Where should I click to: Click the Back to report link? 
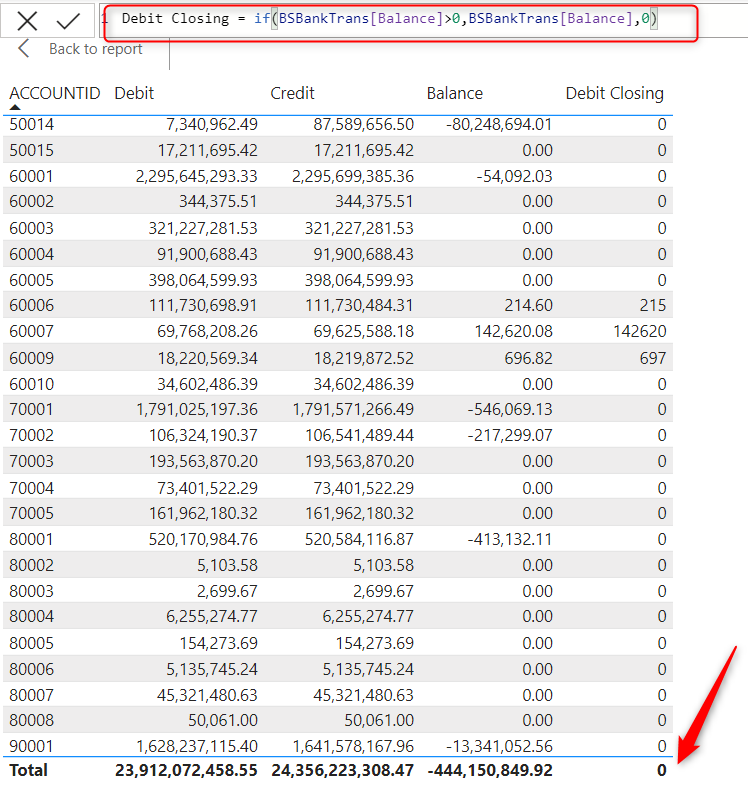point(95,49)
